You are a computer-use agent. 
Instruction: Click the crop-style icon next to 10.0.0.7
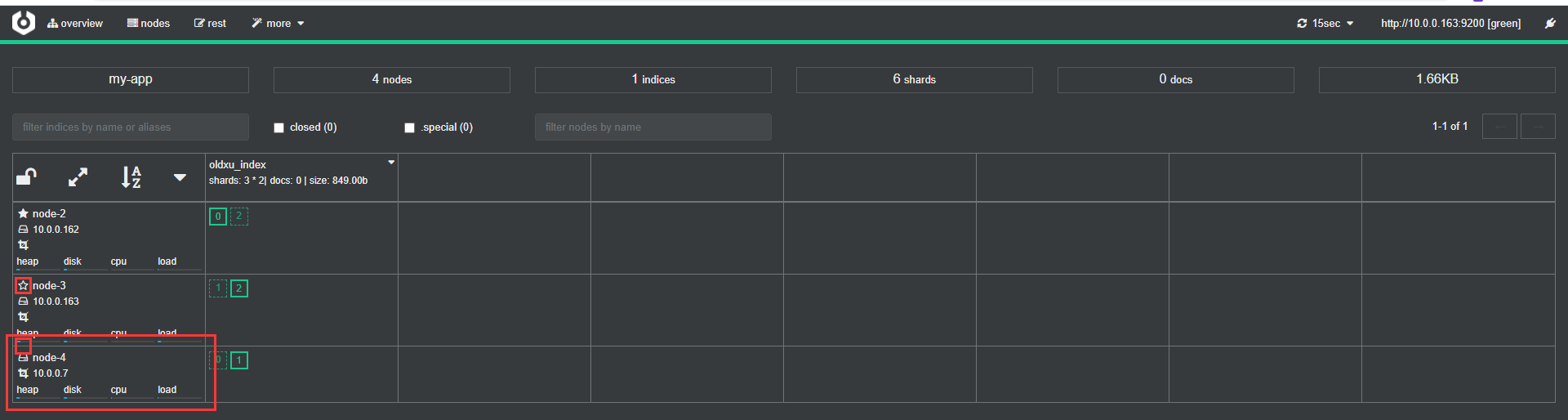[x=23, y=373]
